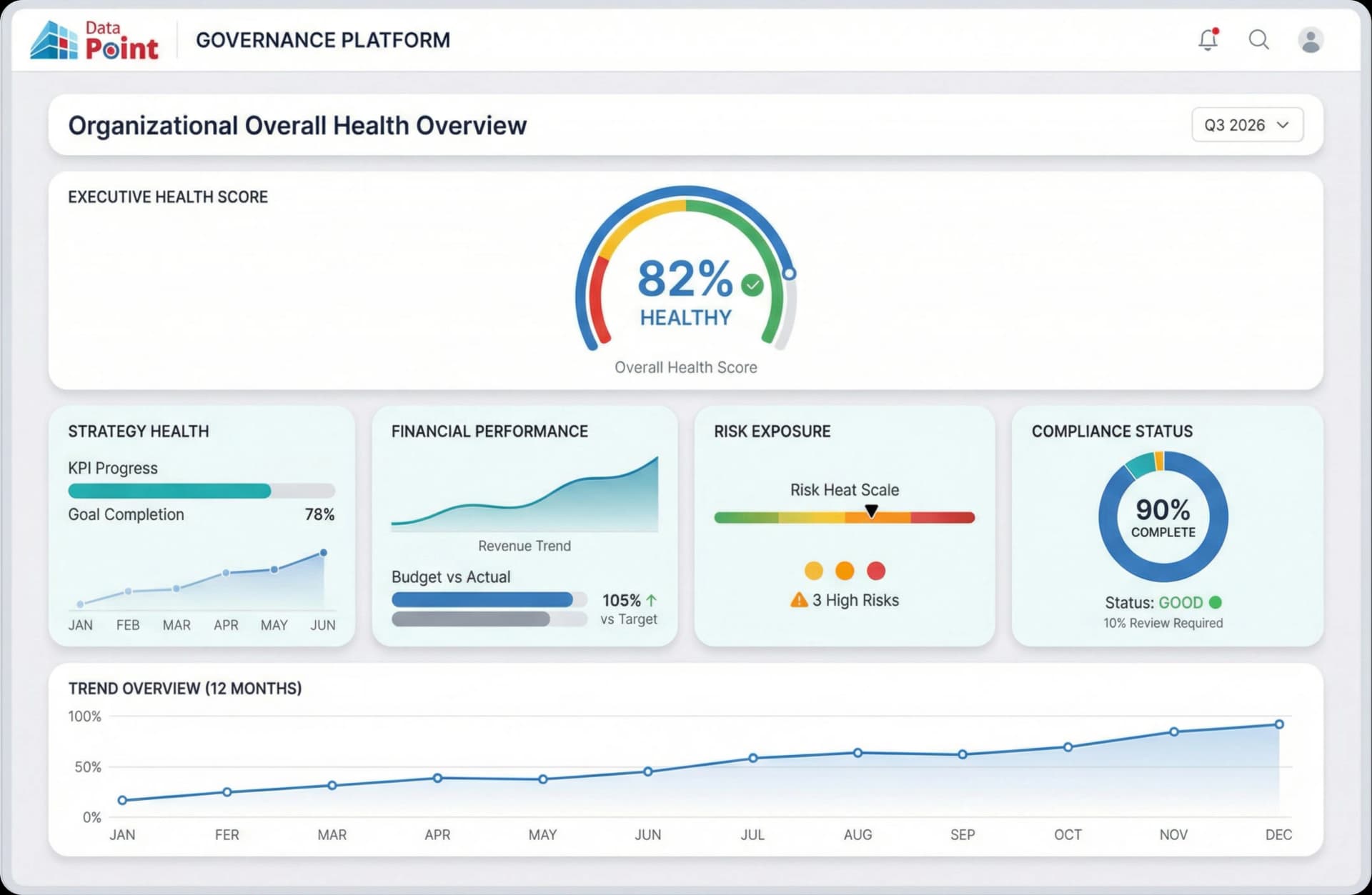The image size is (1372, 895).
Task: Click the black risk heat marker
Action: coord(871,511)
